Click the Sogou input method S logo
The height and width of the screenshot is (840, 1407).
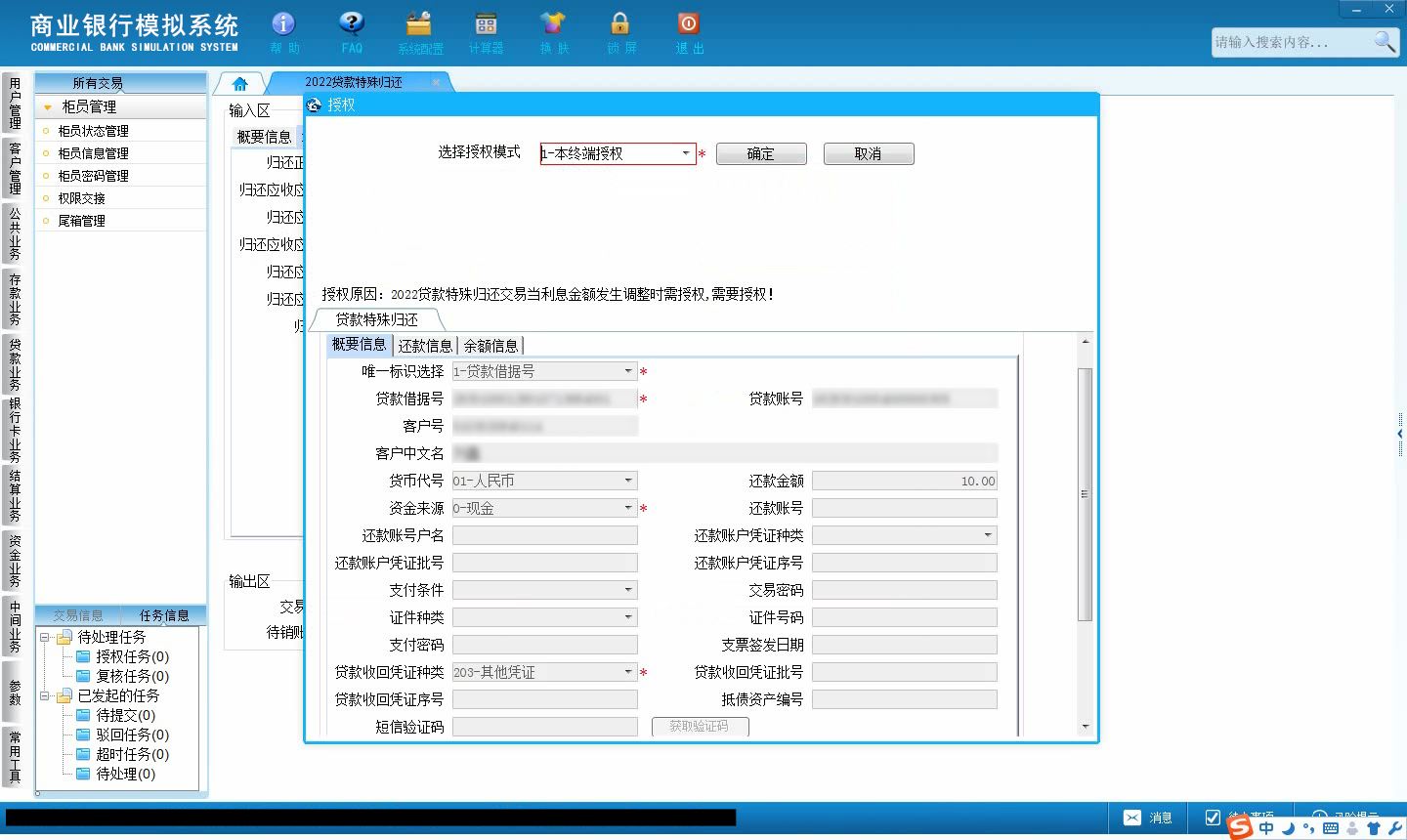coord(1240,827)
